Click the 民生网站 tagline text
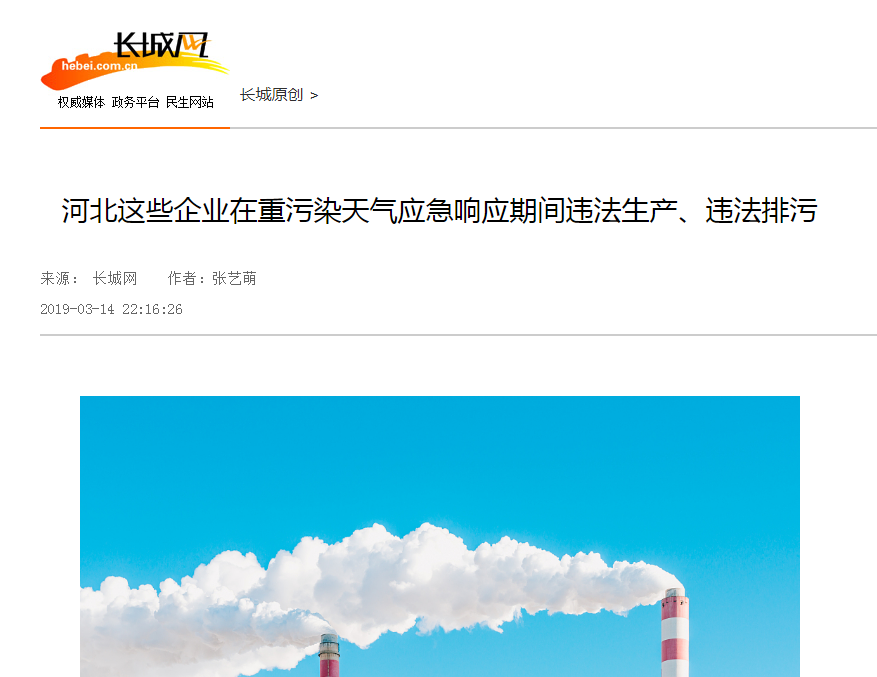Screen dimensions: 877x677 point(190,102)
